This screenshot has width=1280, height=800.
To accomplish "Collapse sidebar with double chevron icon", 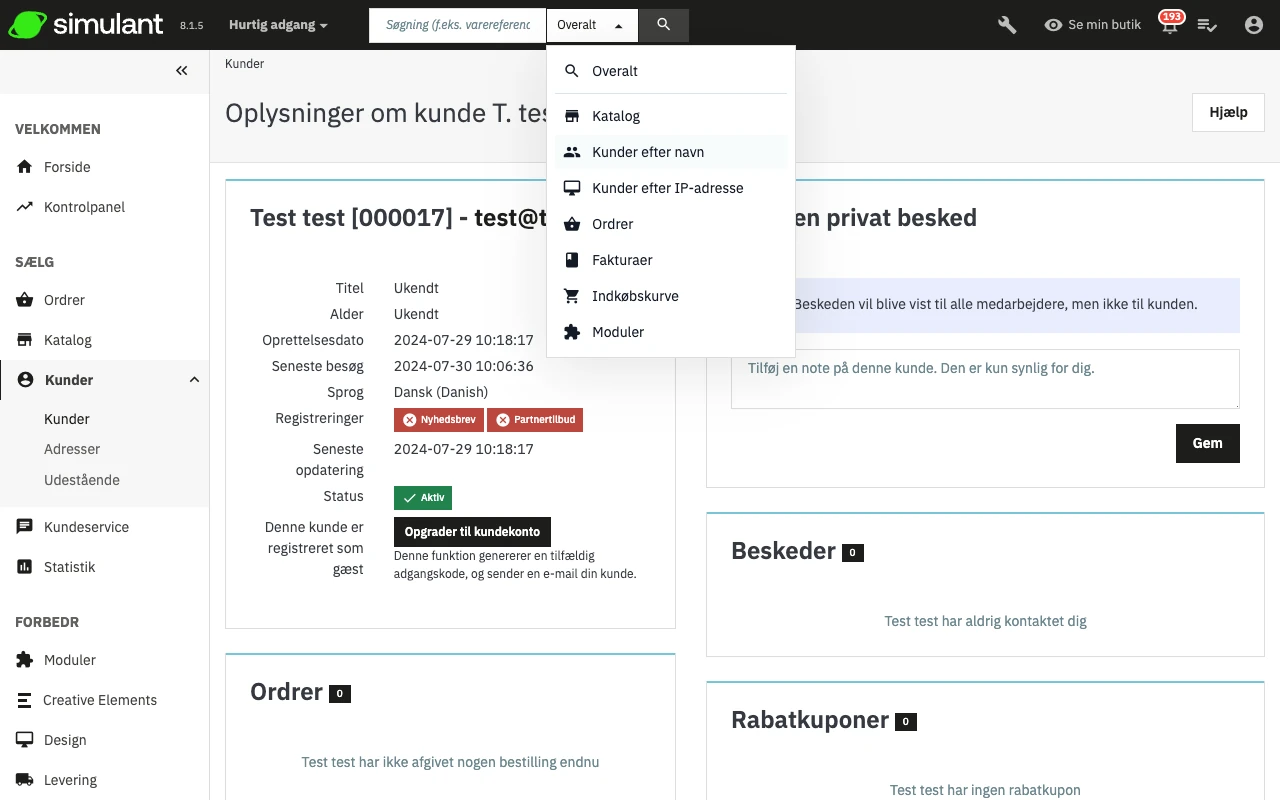I will tap(181, 70).
